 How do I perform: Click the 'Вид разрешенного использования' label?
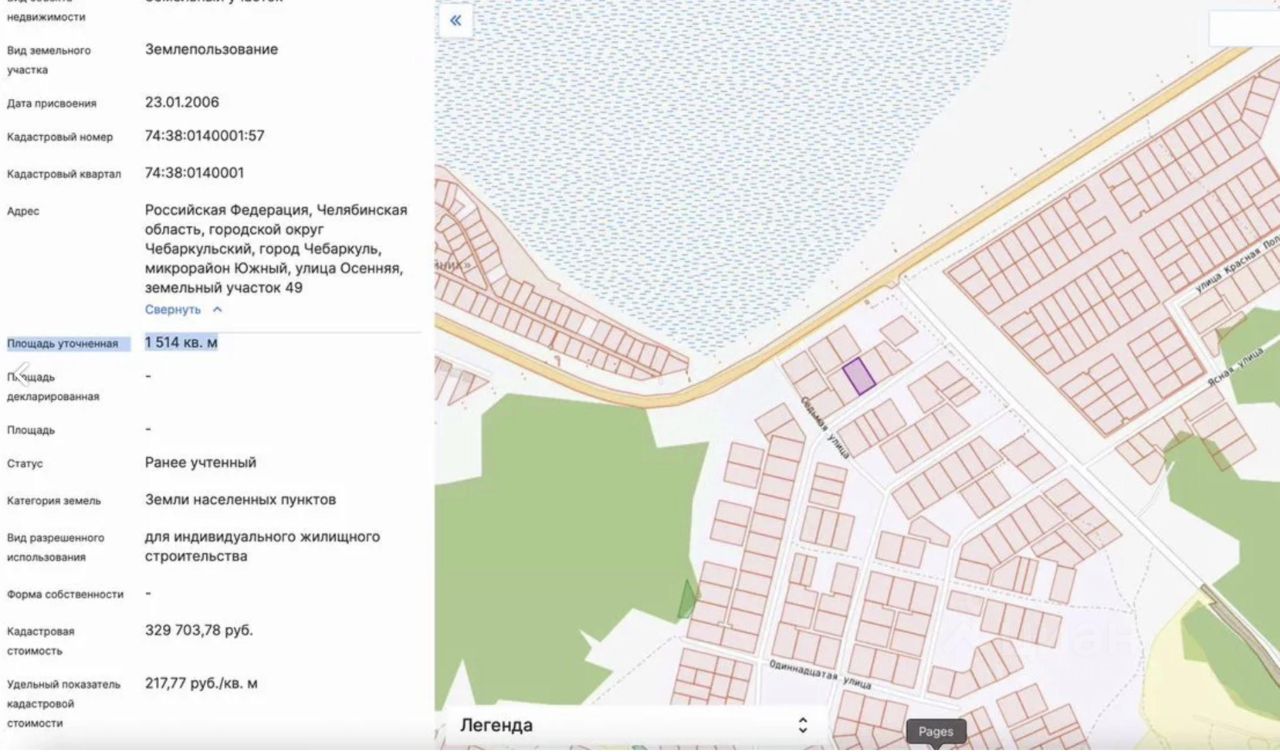55,548
